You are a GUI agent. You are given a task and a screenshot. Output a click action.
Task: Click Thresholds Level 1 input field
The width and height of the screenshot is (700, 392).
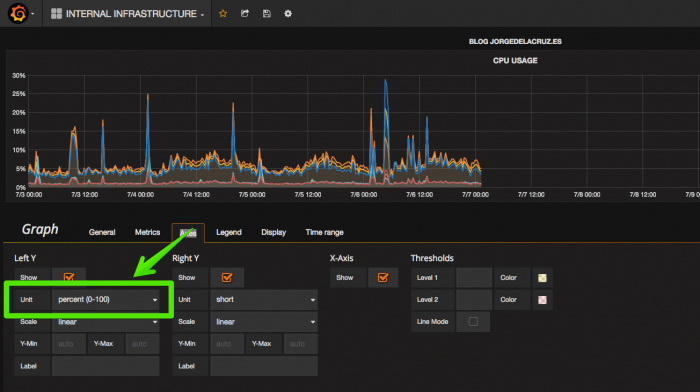click(474, 278)
